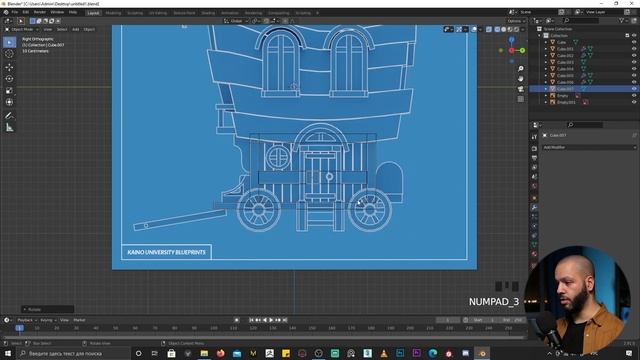Open Microsoft Edge from the taskbar
This screenshot has width=640, height=360.
tap(433, 353)
